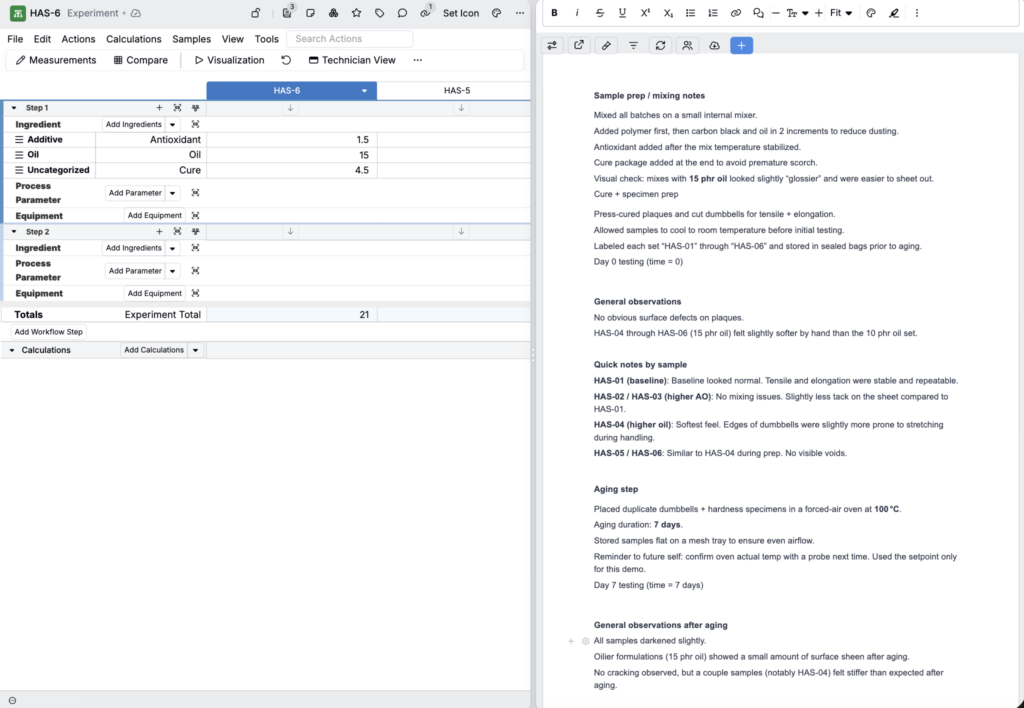1024x708 pixels.
Task: Click Add Equipment in Step 1
Action: click(155, 215)
